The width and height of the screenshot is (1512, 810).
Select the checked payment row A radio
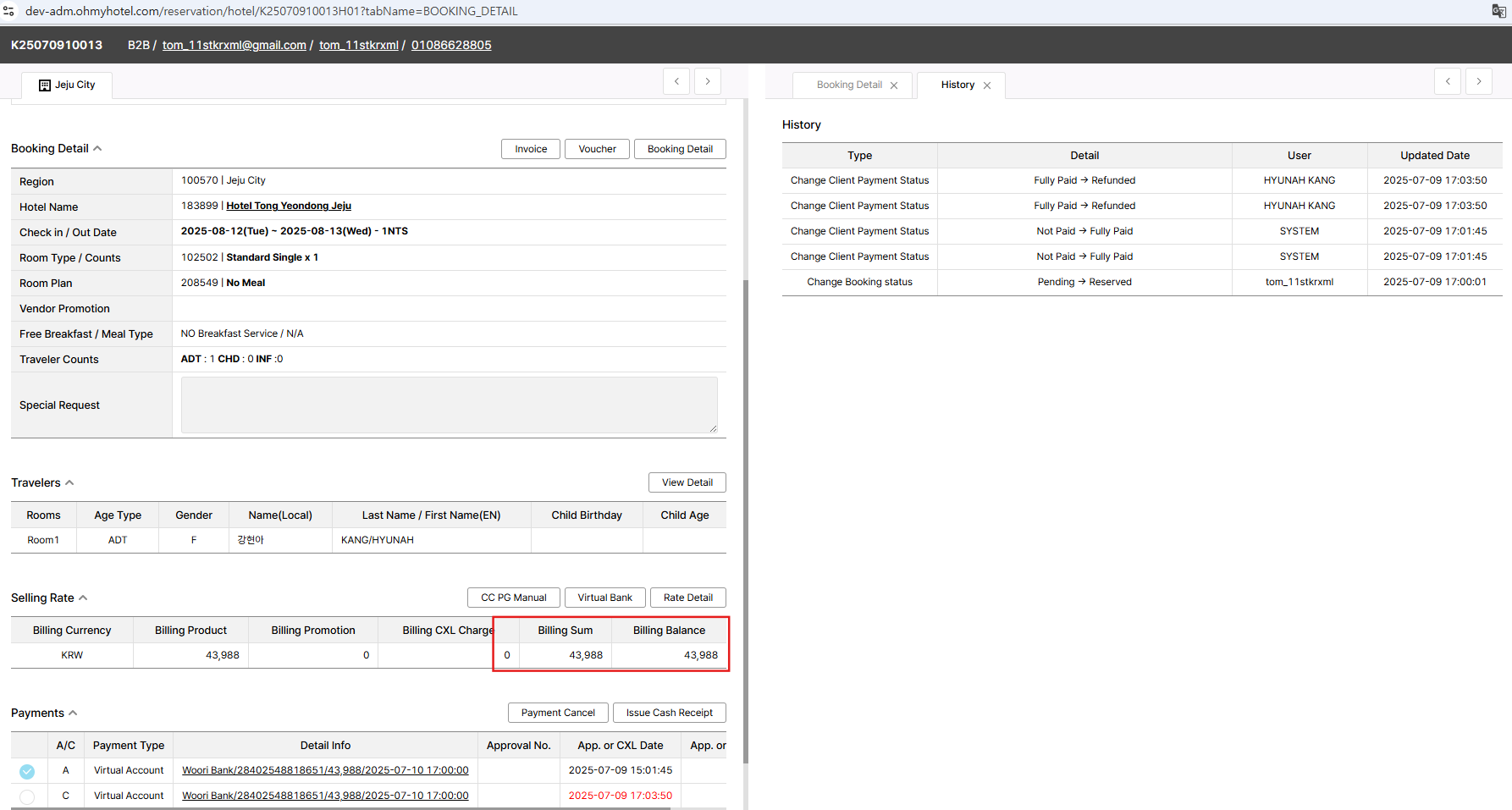tap(27, 771)
